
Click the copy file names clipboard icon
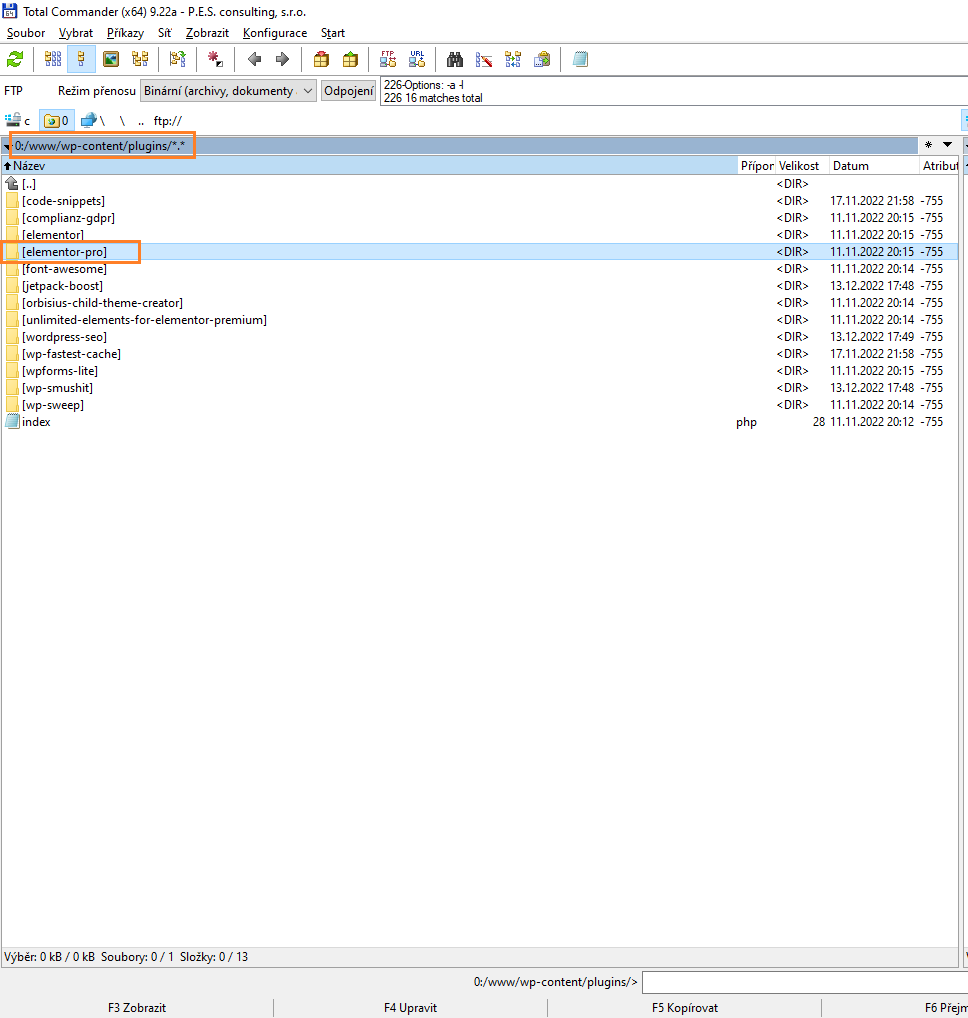[x=542, y=60]
